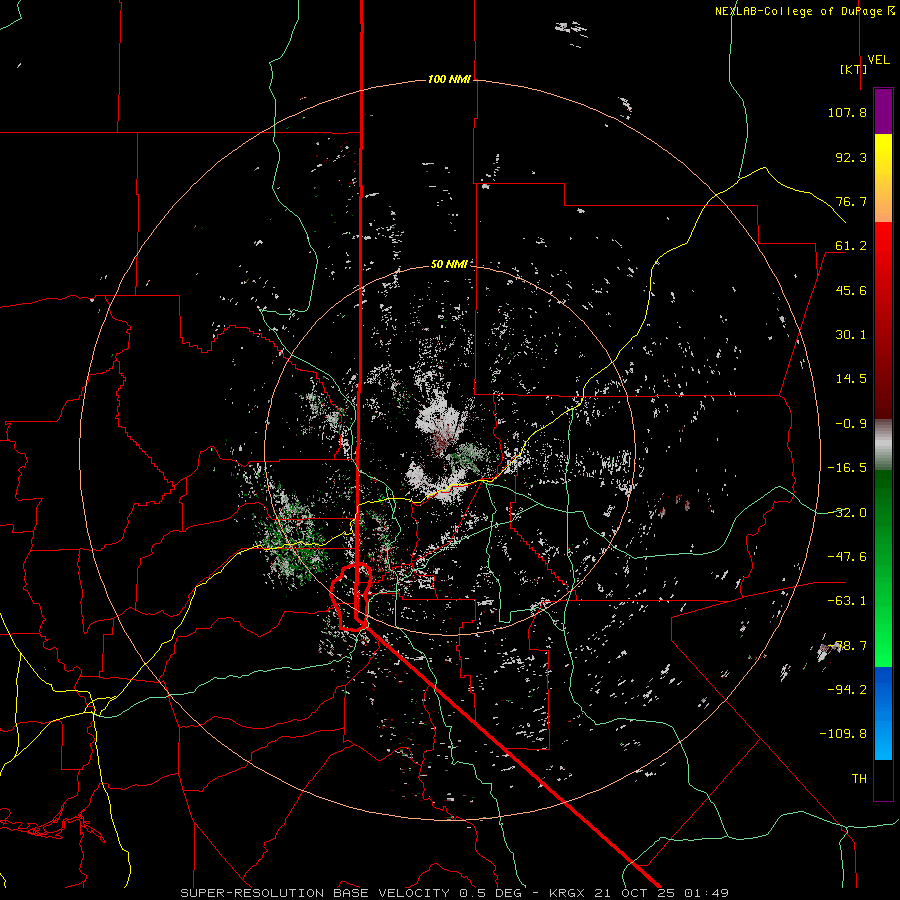Click the blue segment of velocity color bar
This screenshot has height=900, width=900.
[883, 713]
